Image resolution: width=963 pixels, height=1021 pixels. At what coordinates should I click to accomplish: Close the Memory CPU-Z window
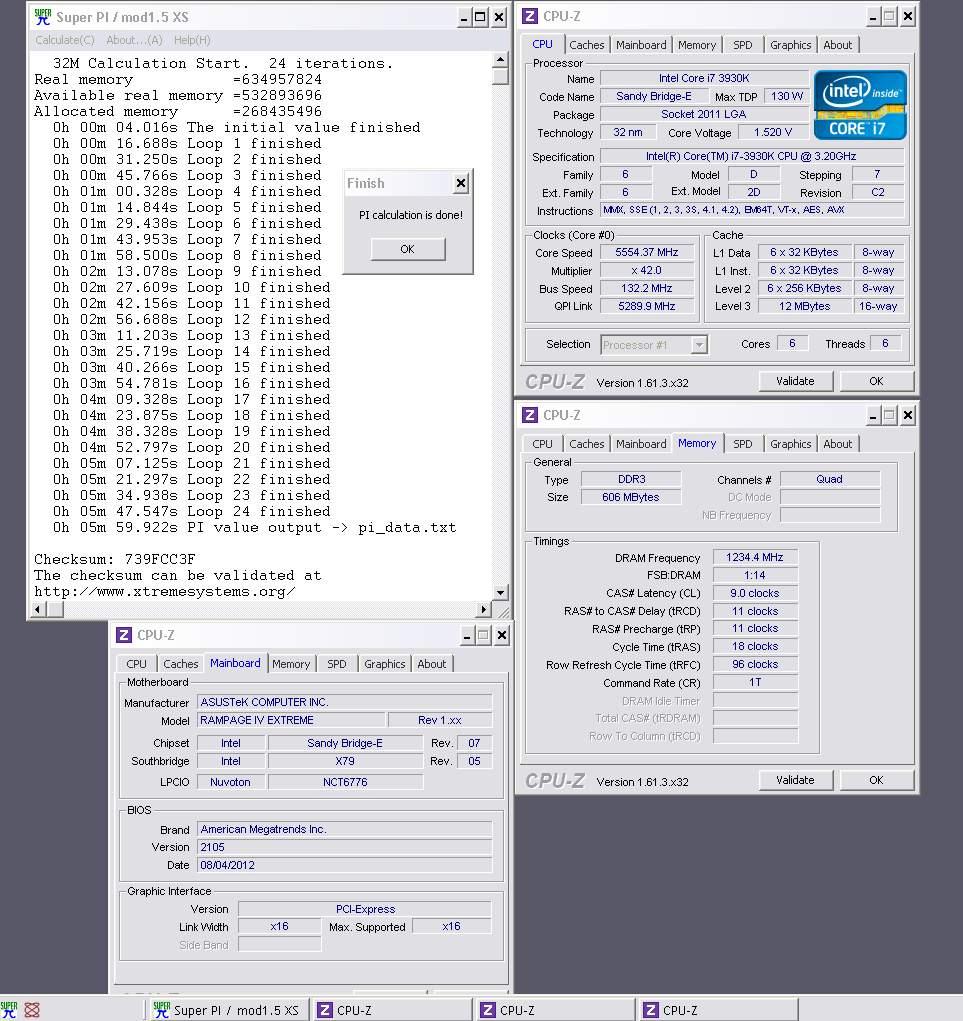[x=908, y=415]
